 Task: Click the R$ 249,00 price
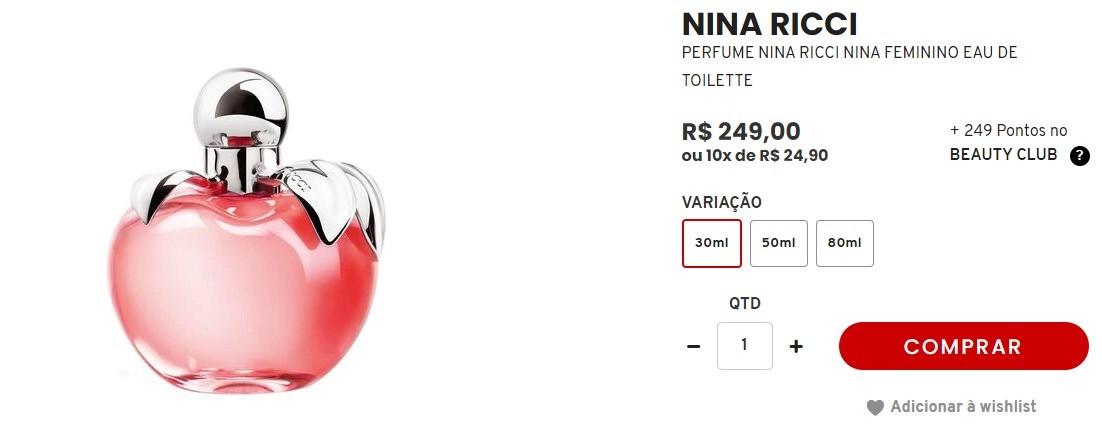(x=741, y=131)
